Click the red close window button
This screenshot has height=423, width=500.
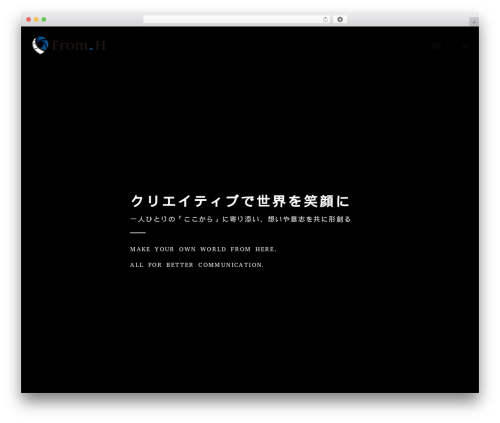pos(29,19)
